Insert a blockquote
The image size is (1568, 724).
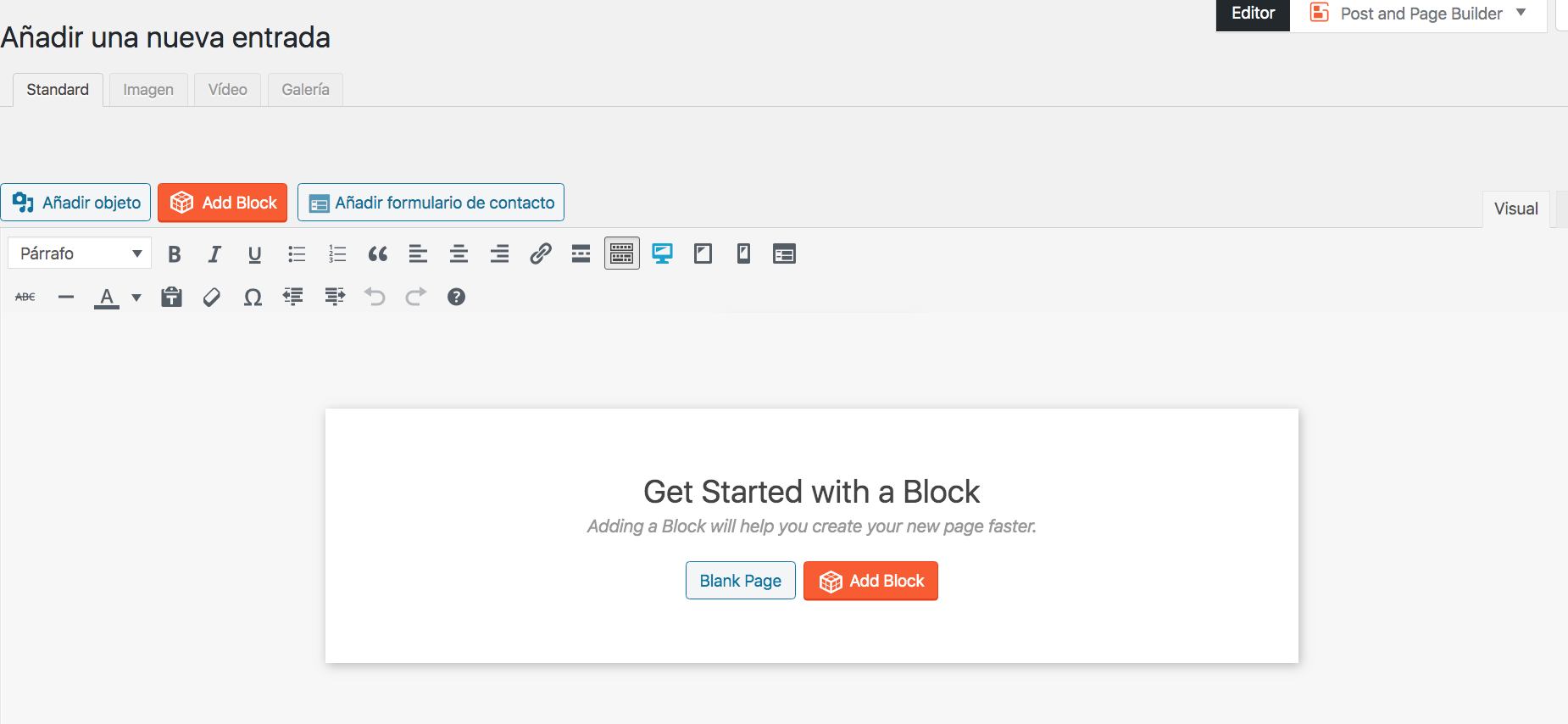point(378,253)
